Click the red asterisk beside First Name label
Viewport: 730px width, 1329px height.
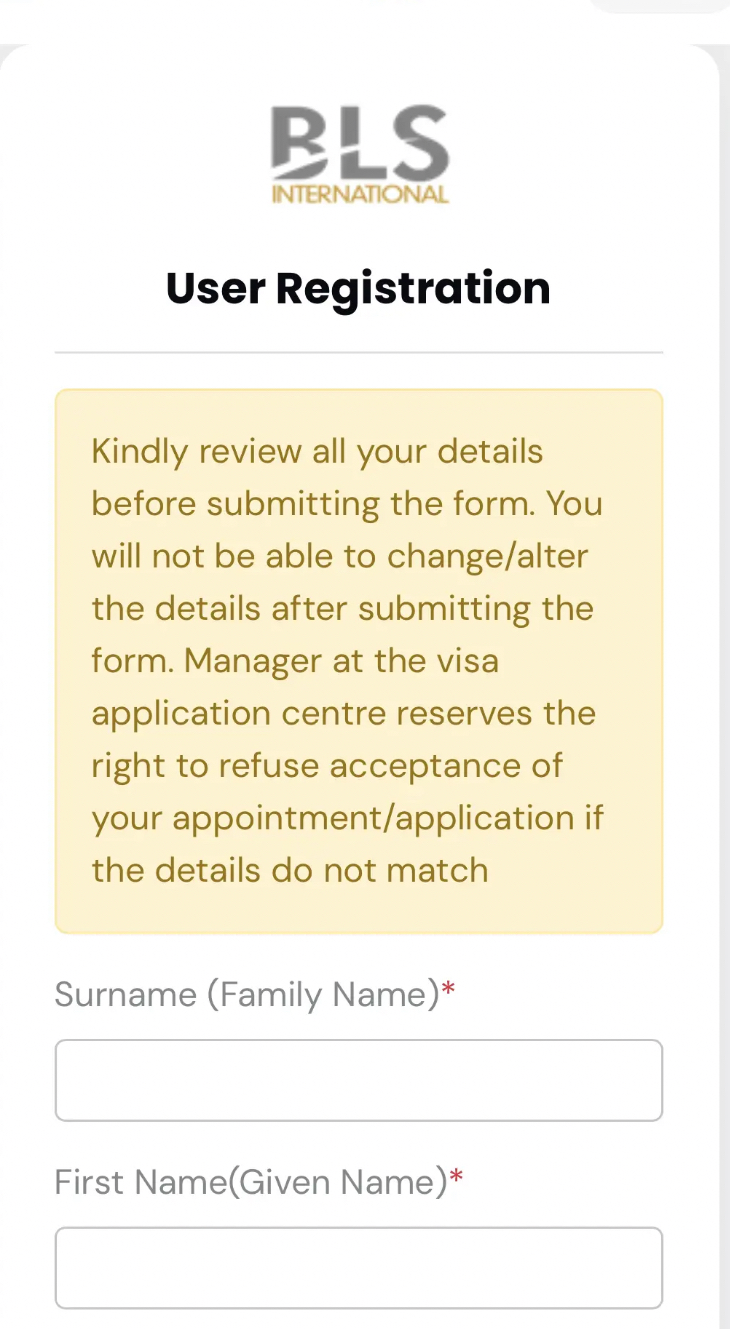tap(456, 1178)
